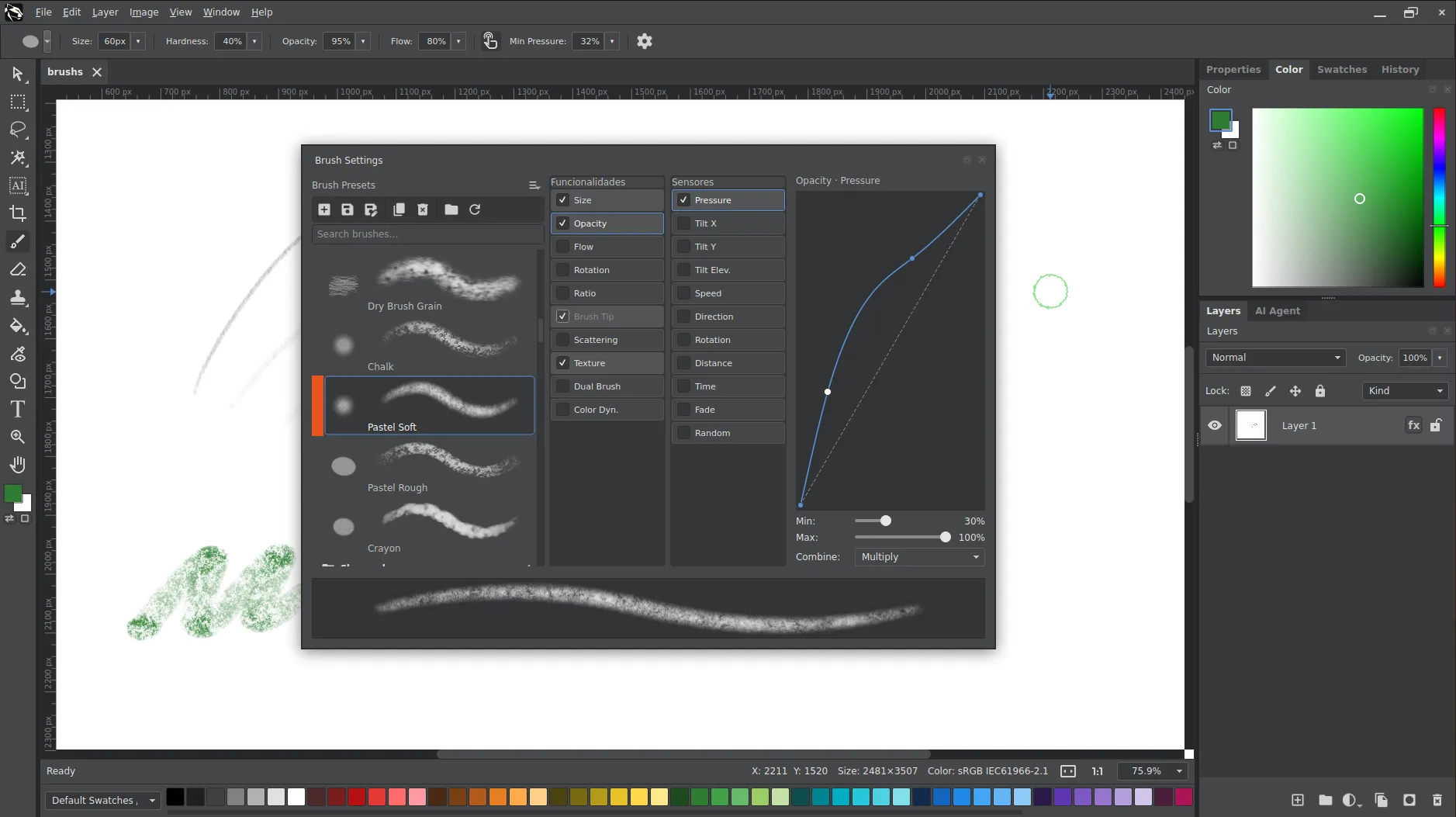This screenshot has width=1456, height=817.
Task: Enable Scattering checkbox
Action: 563,340
